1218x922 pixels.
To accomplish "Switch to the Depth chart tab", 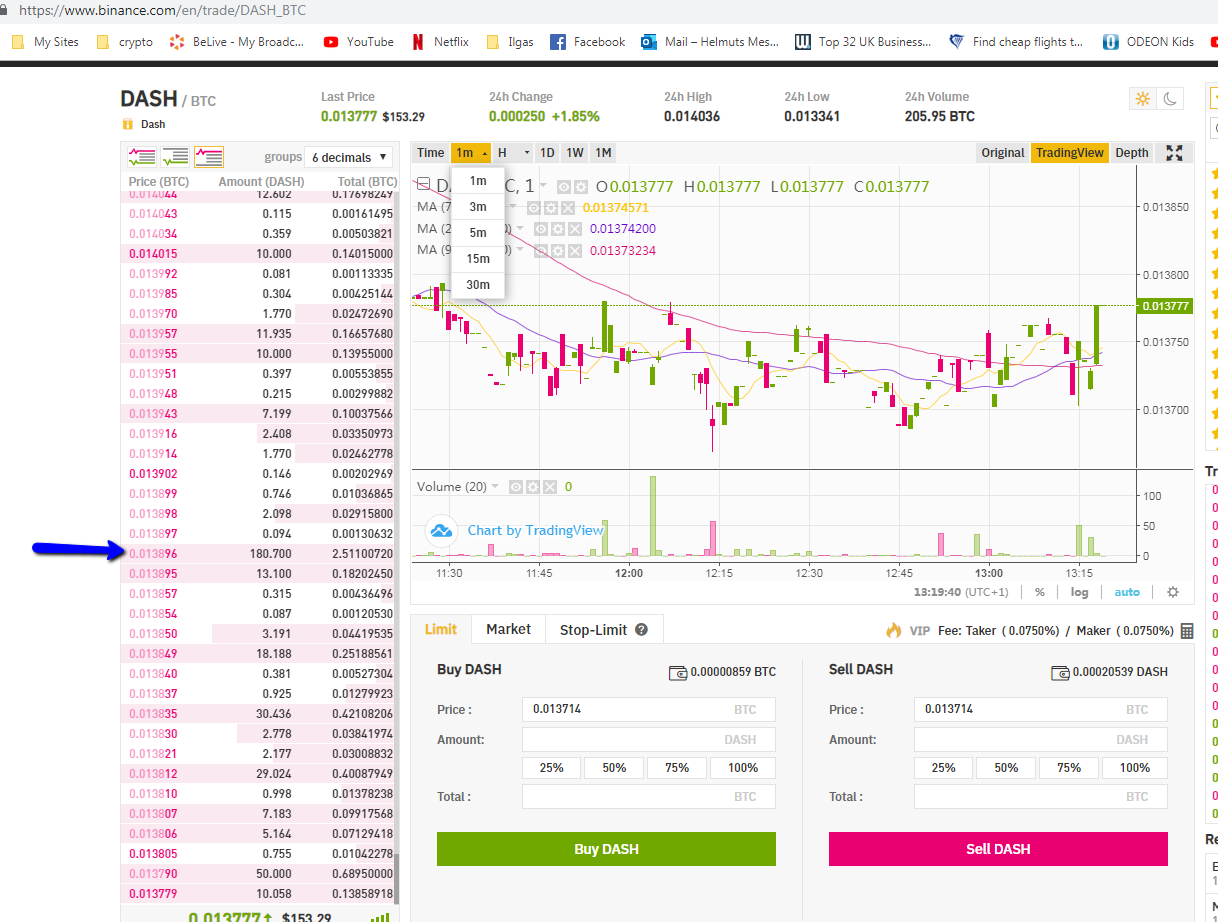I will (1132, 153).
